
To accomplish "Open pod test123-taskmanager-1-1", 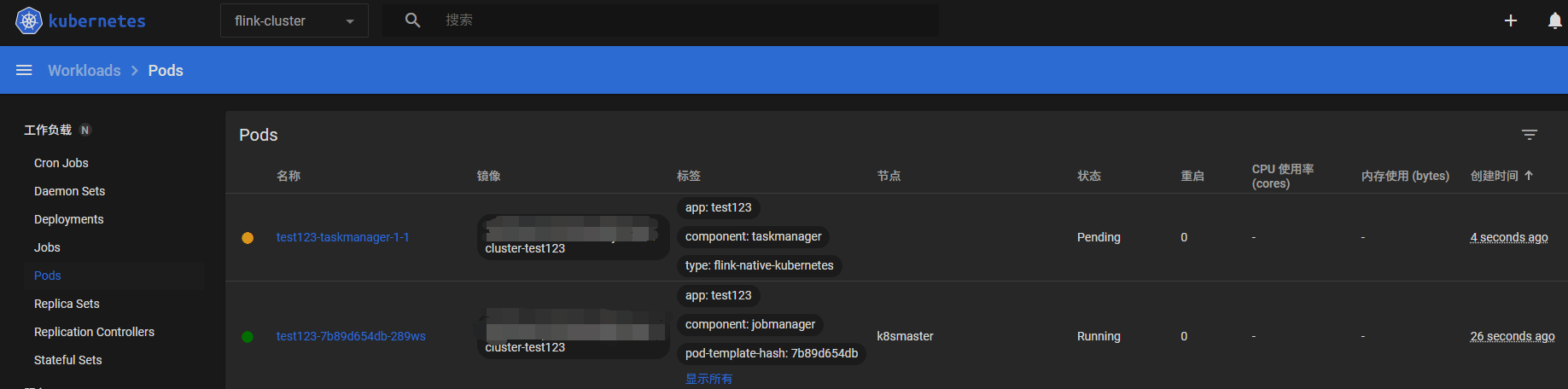I will [342, 237].
